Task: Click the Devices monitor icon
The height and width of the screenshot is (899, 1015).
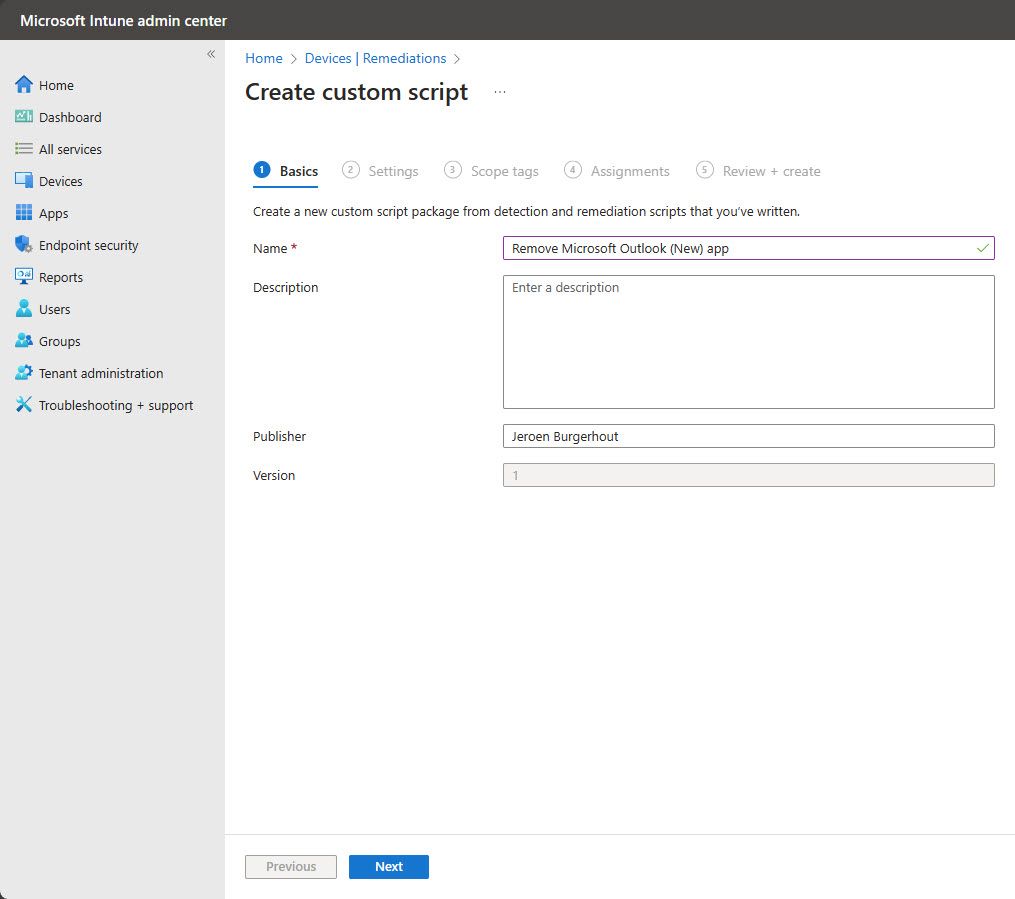Action: pos(24,181)
